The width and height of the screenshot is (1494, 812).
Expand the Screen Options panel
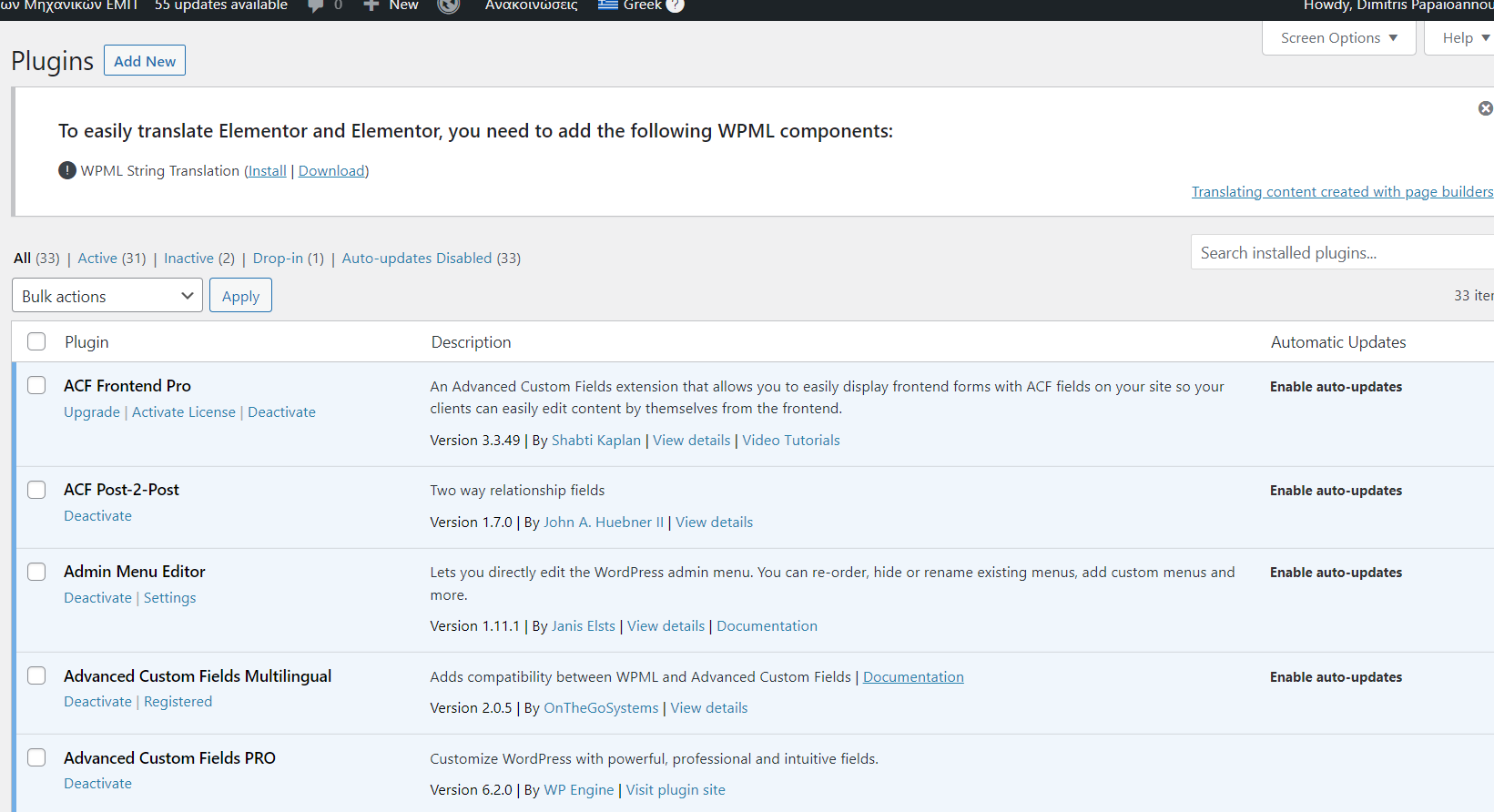1338,37
